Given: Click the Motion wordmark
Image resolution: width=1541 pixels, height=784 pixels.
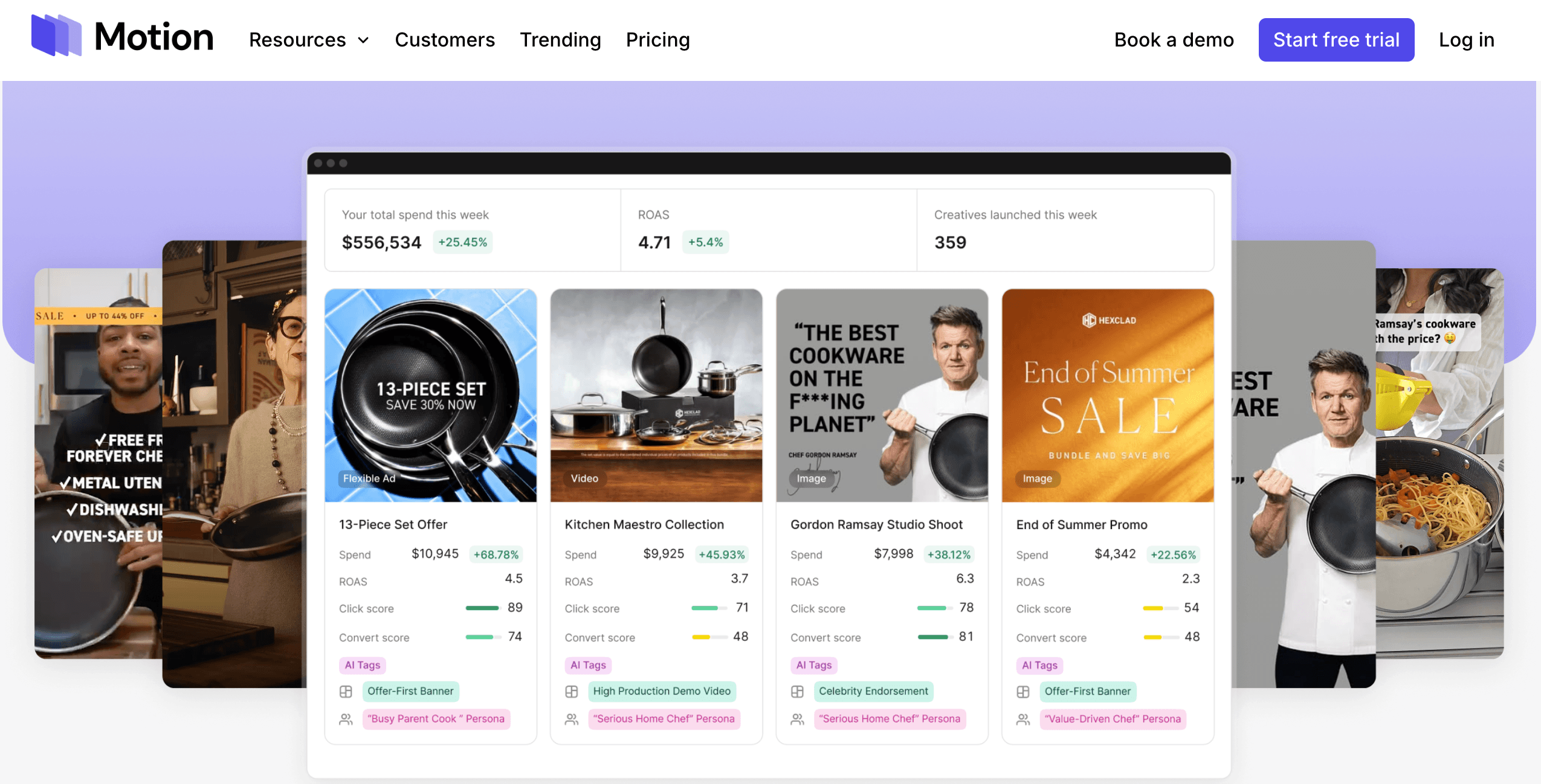Looking at the screenshot, I should pos(154,37).
